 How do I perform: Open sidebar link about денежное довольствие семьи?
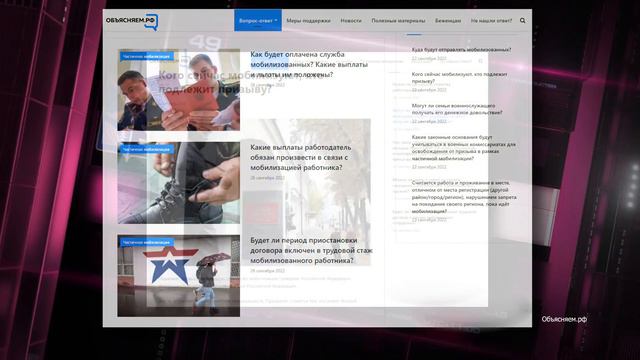click(x=457, y=109)
